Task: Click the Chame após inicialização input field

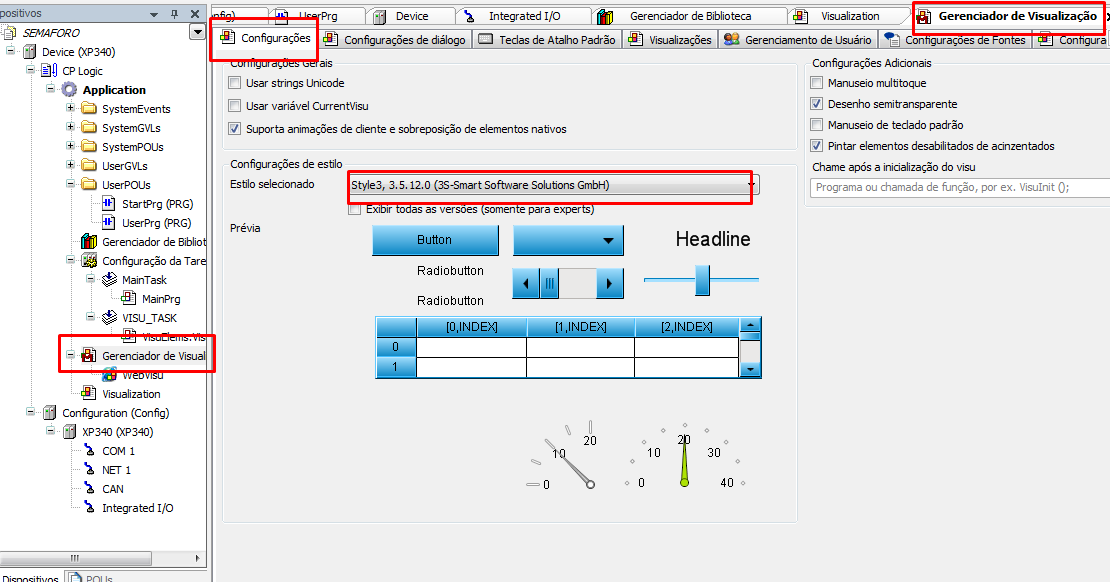Action: tap(958, 187)
